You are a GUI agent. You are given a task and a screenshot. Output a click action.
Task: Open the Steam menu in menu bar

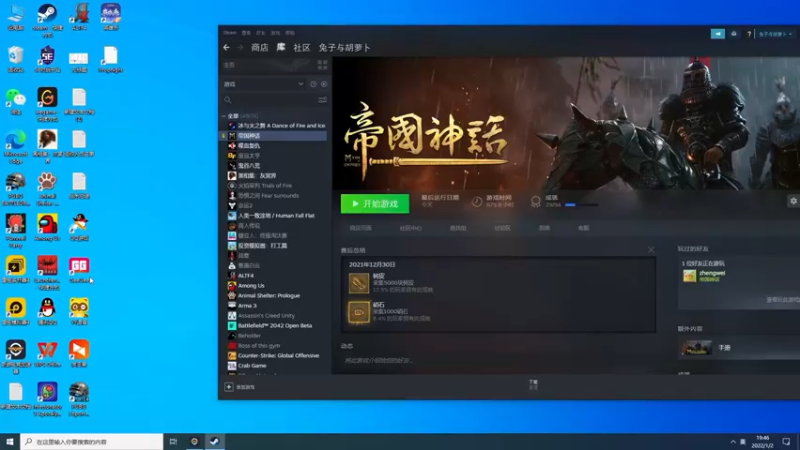230,33
